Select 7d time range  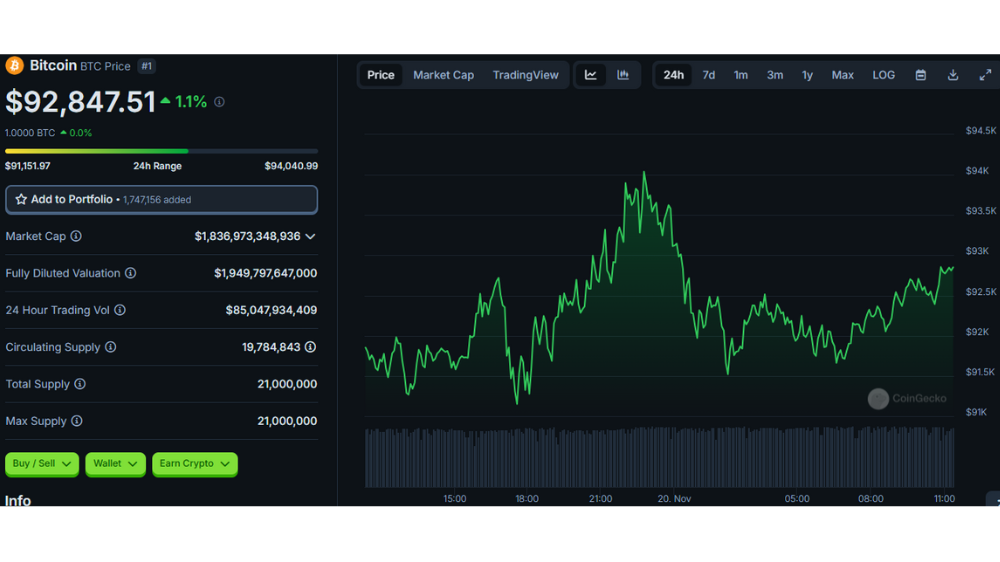click(x=709, y=75)
